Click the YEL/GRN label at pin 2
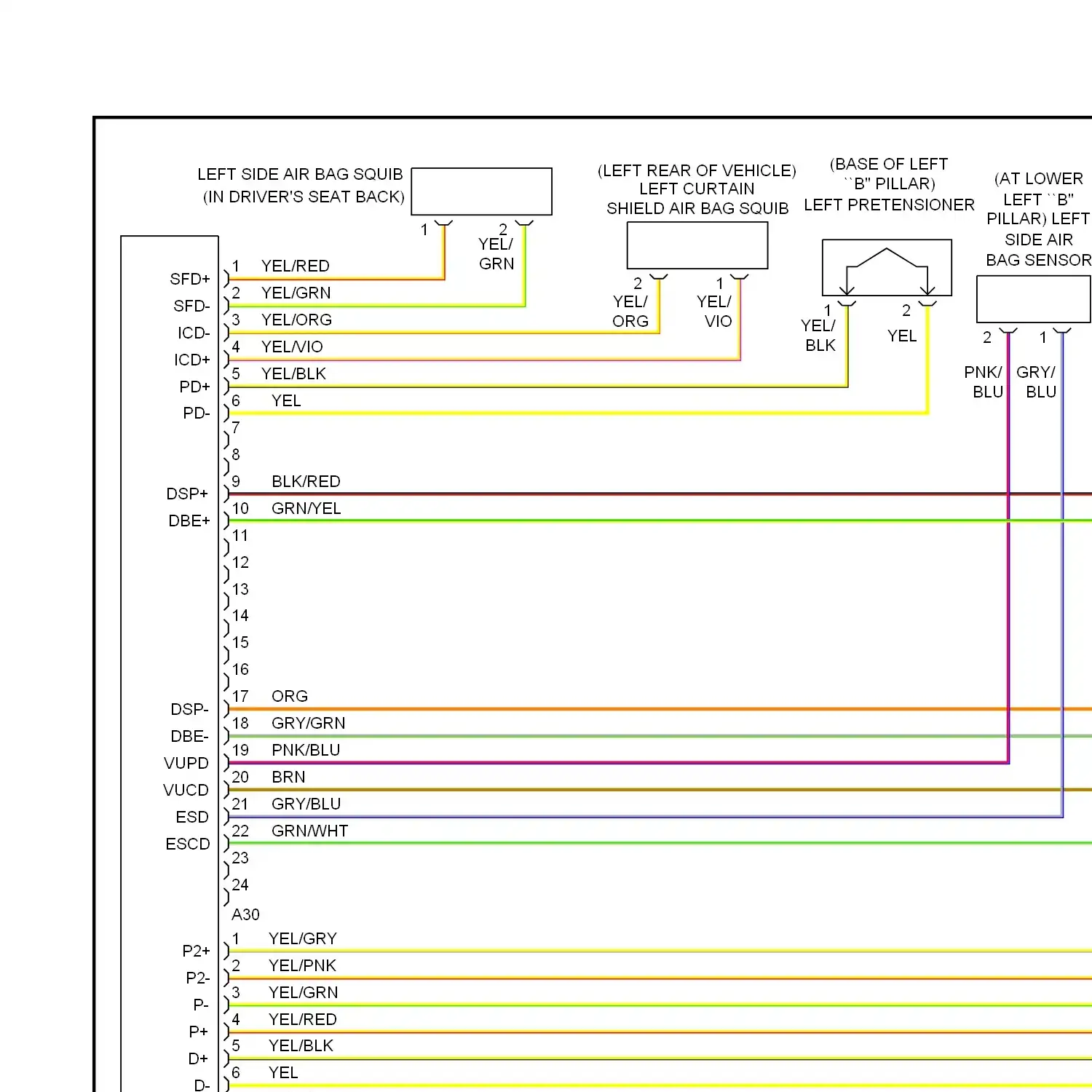The image size is (1092, 1092). [x=296, y=293]
